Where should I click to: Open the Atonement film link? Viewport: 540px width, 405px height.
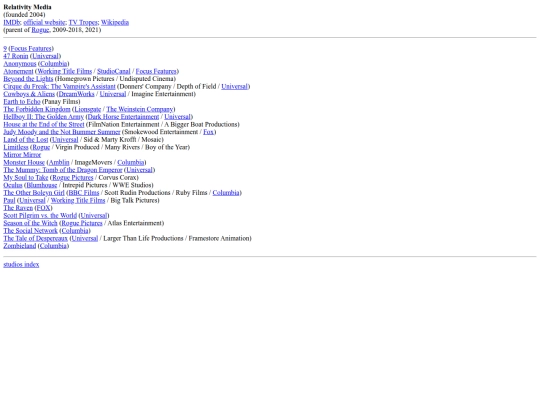coord(18,71)
